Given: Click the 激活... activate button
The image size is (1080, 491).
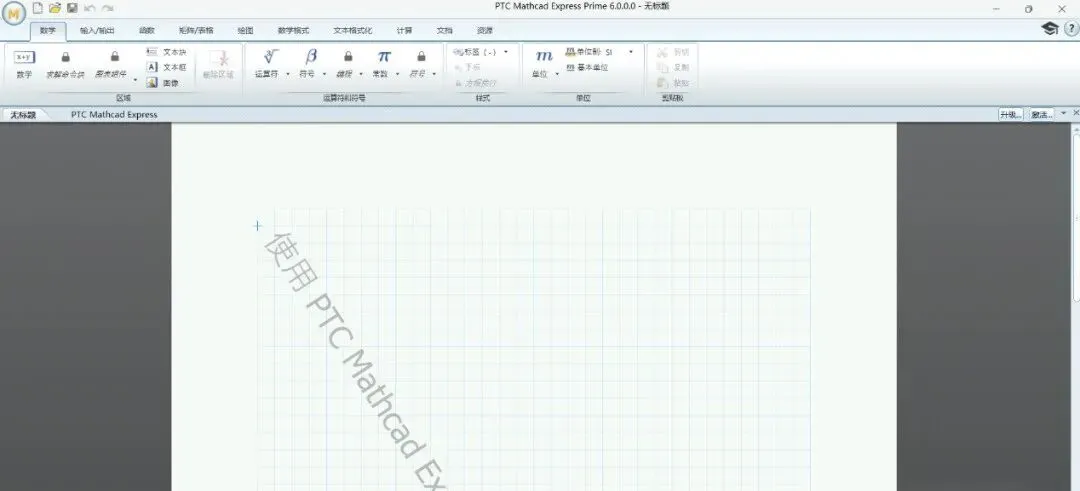Looking at the screenshot, I should point(1041,114).
